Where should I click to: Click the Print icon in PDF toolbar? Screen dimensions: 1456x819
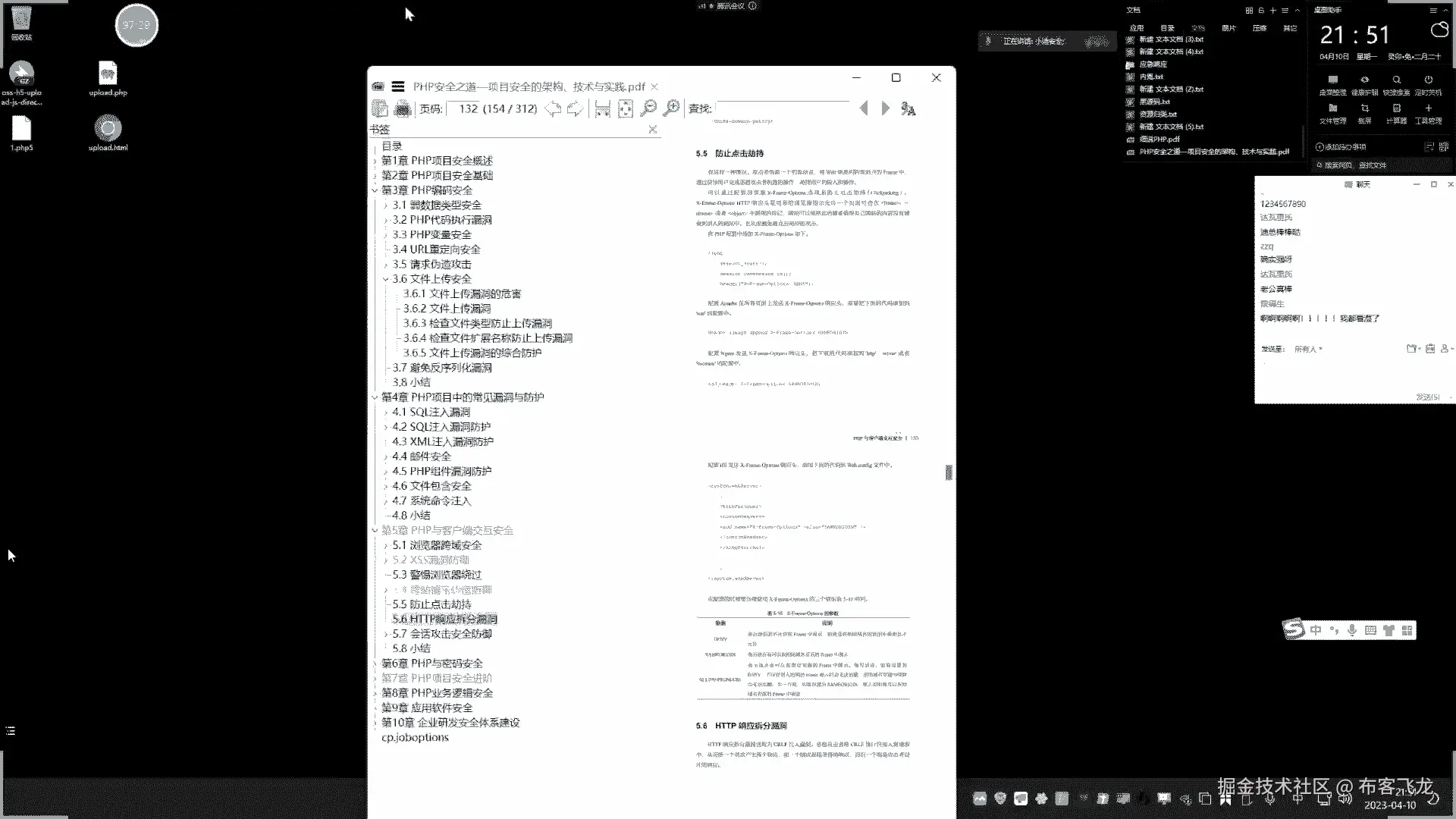point(403,109)
